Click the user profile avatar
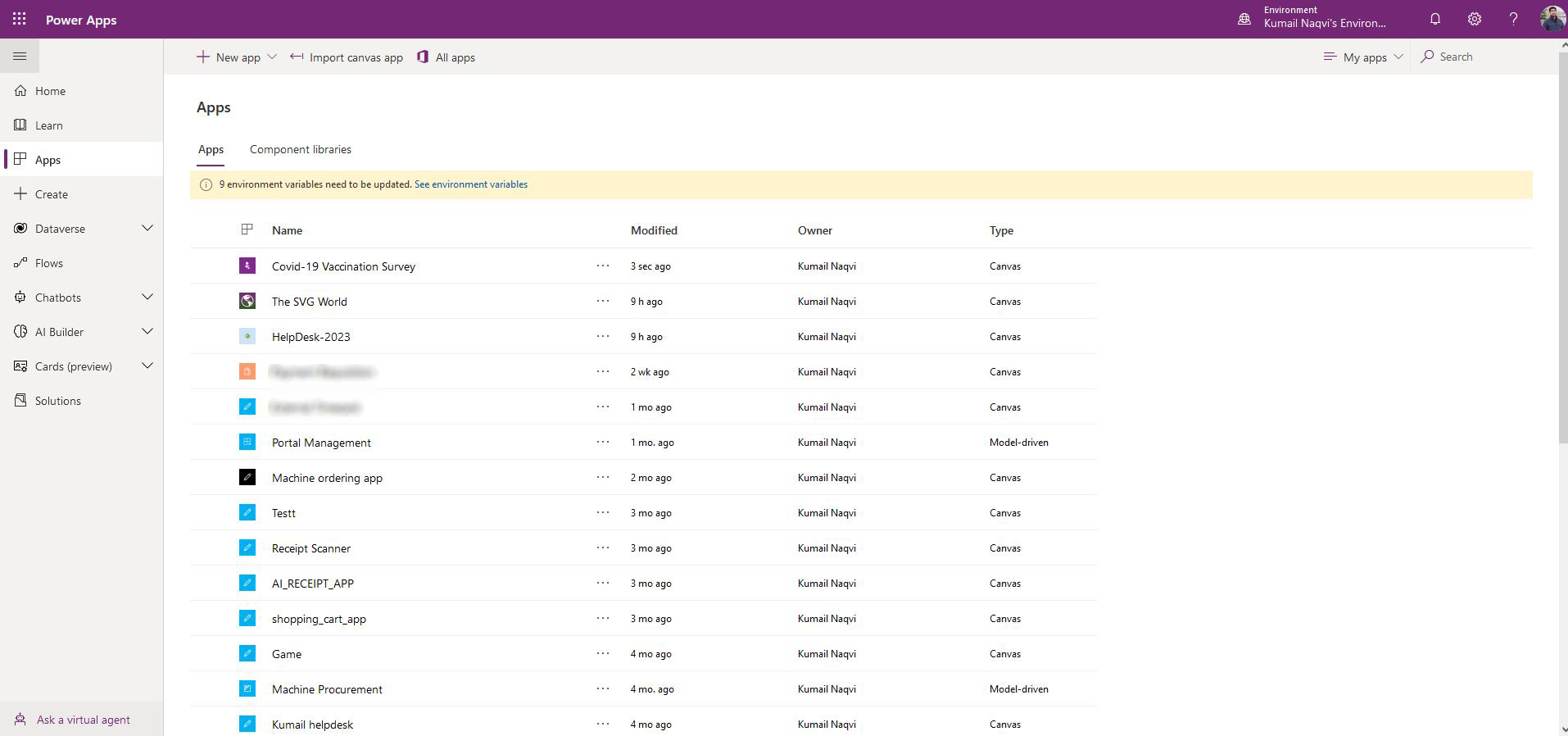Image resolution: width=1568 pixels, height=736 pixels. pyautogui.click(x=1551, y=19)
